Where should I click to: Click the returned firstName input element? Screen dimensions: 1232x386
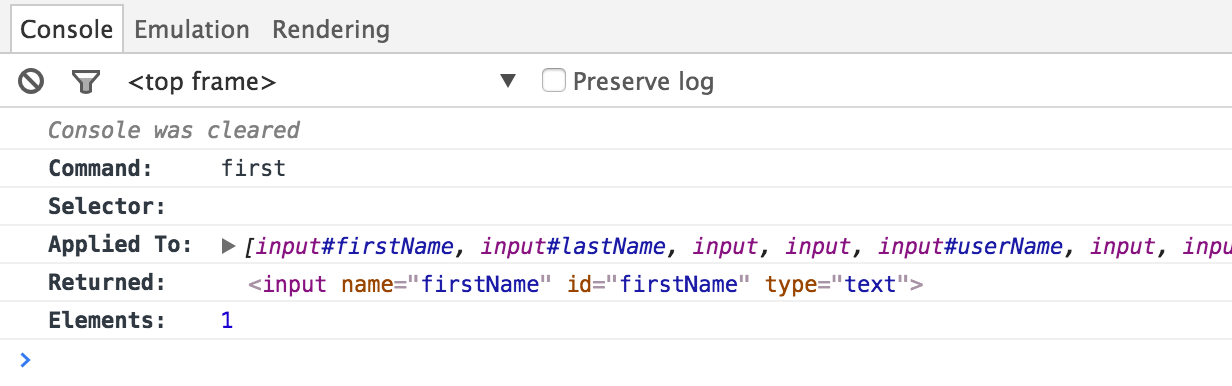(x=585, y=284)
